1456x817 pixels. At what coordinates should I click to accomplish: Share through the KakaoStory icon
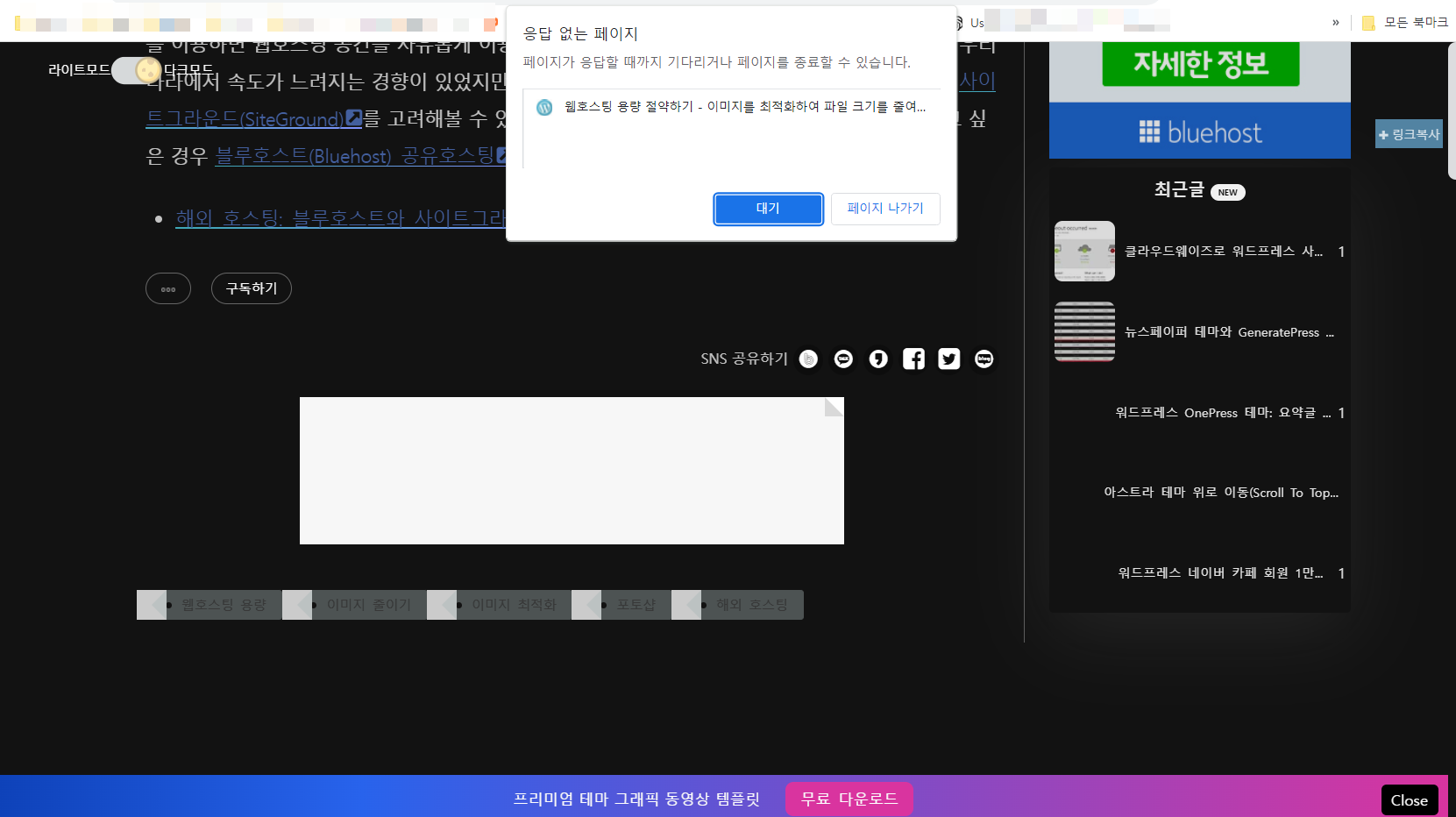click(x=877, y=359)
